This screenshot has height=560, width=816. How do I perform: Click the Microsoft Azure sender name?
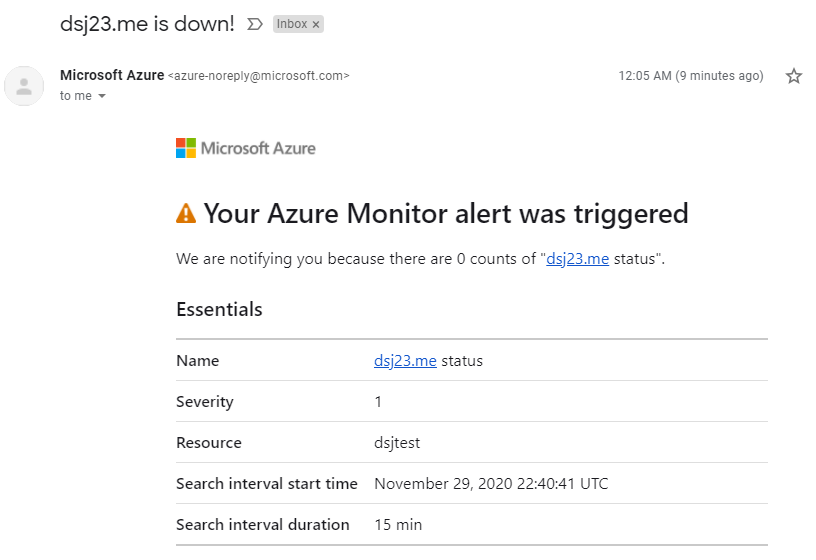(111, 75)
